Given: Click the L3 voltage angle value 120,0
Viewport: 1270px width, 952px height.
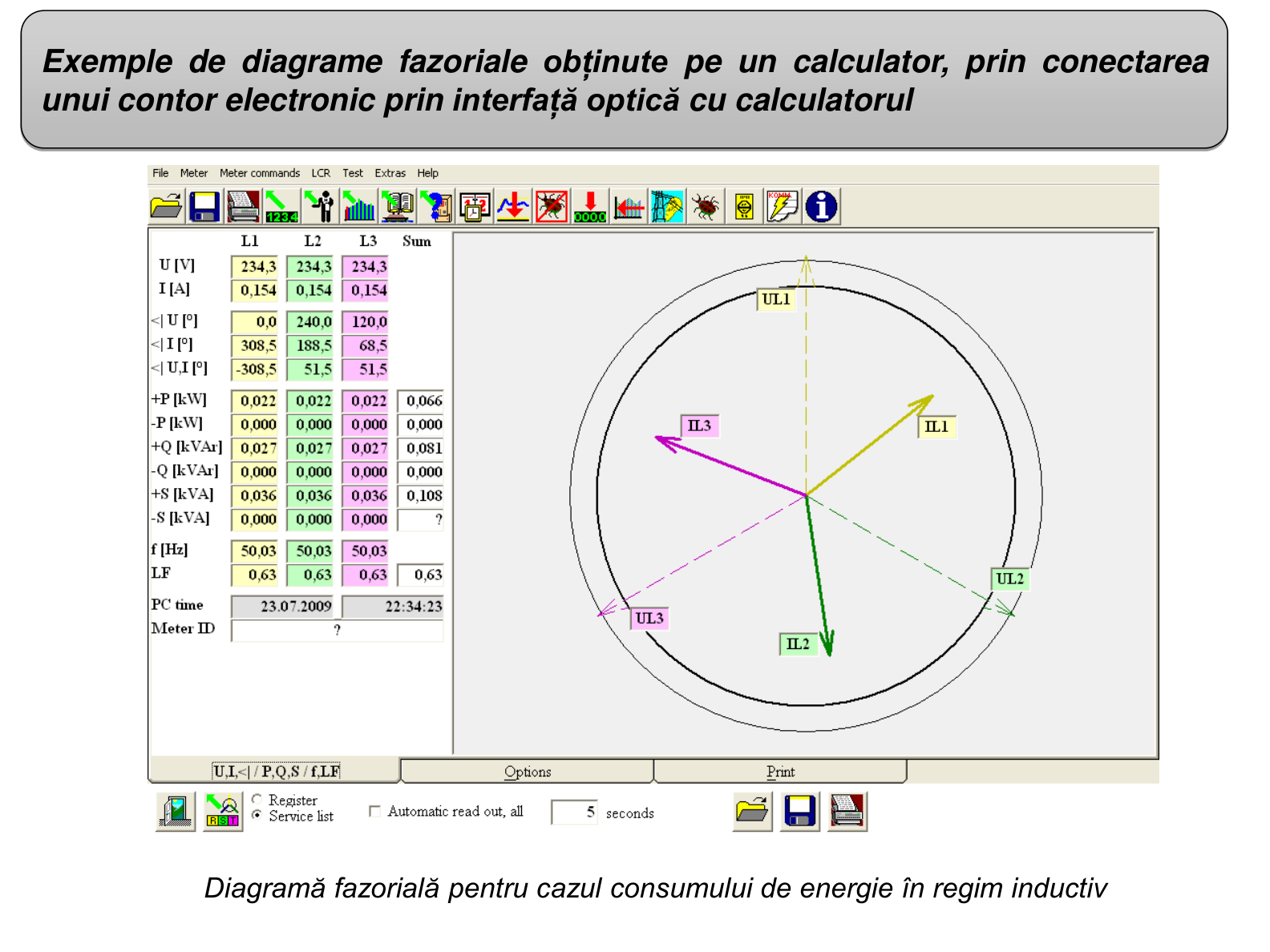Looking at the screenshot, I should [365, 322].
